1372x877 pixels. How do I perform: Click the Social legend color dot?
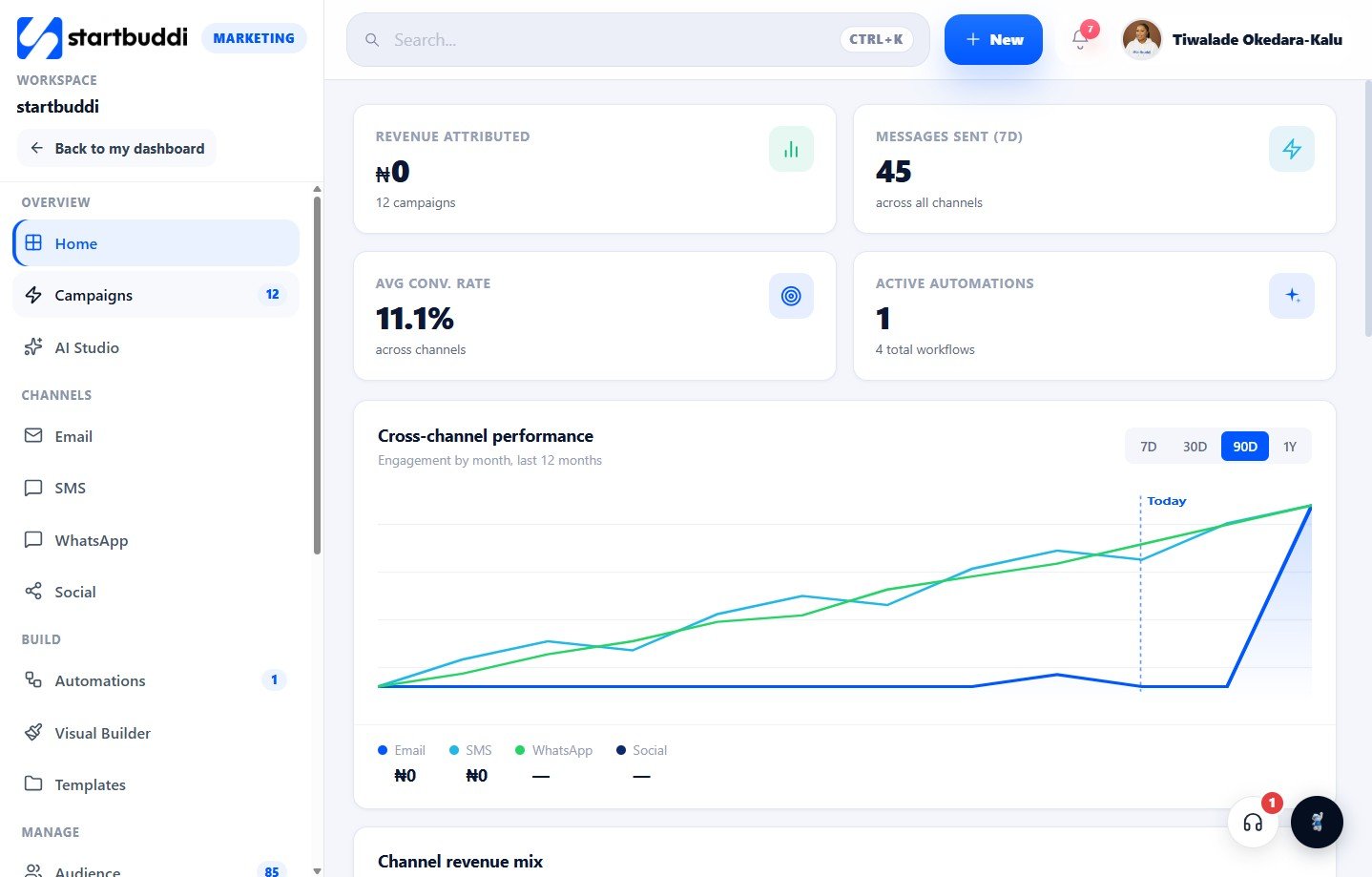pyautogui.click(x=621, y=750)
